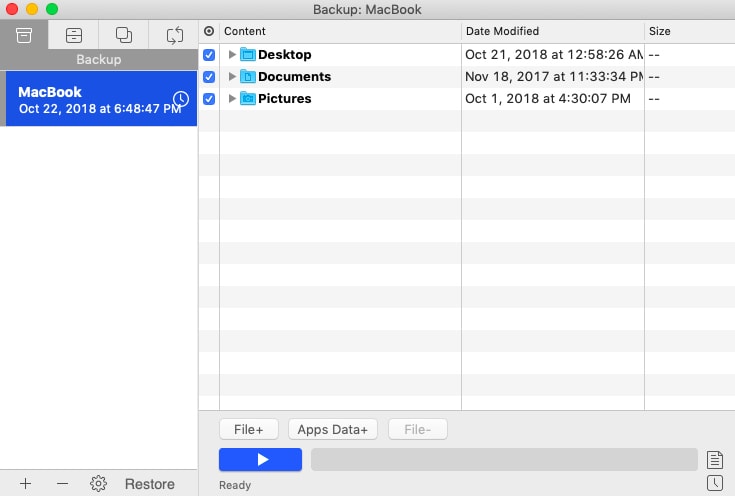Open the Archive tab icon
Image resolution: width=735 pixels, height=496 pixels.
coord(74,35)
